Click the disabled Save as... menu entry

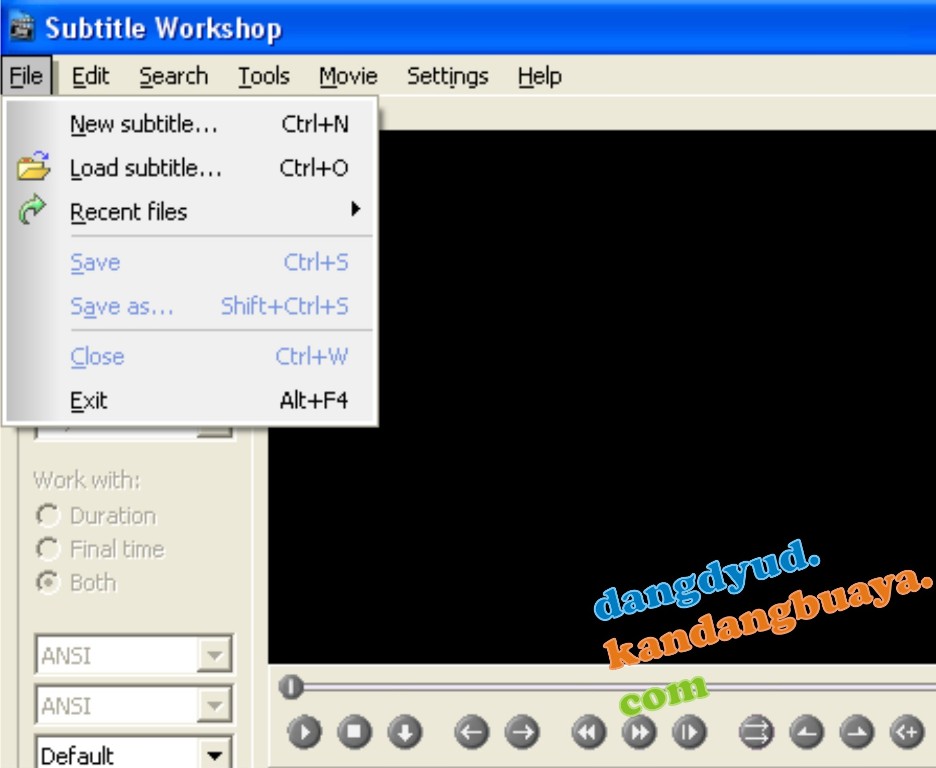click(x=191, y=306)
